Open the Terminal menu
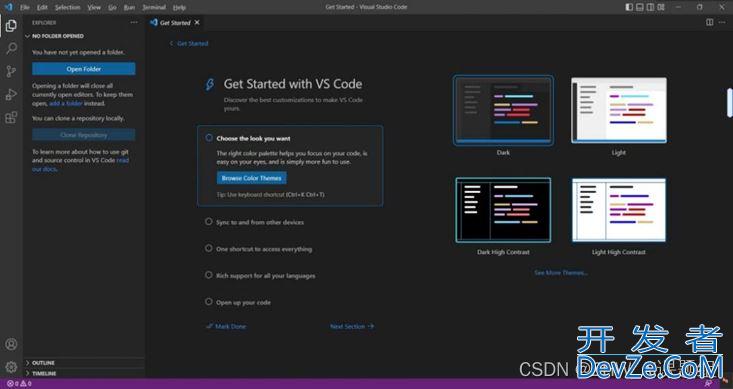Screen dimensions: 733x389 (x=154, y=7)
